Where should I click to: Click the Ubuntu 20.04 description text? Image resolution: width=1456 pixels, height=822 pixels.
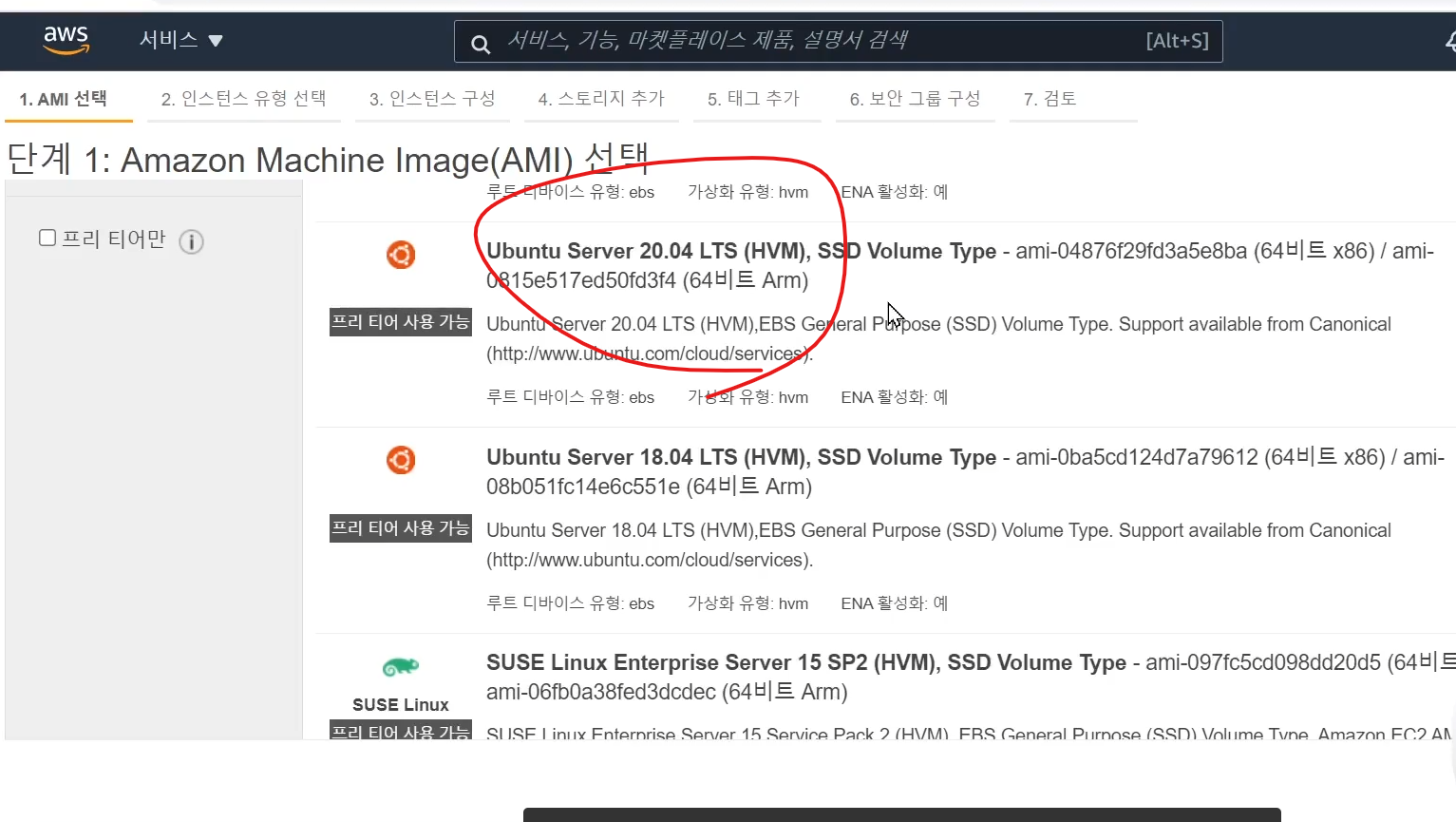click(x=938, y=339)
